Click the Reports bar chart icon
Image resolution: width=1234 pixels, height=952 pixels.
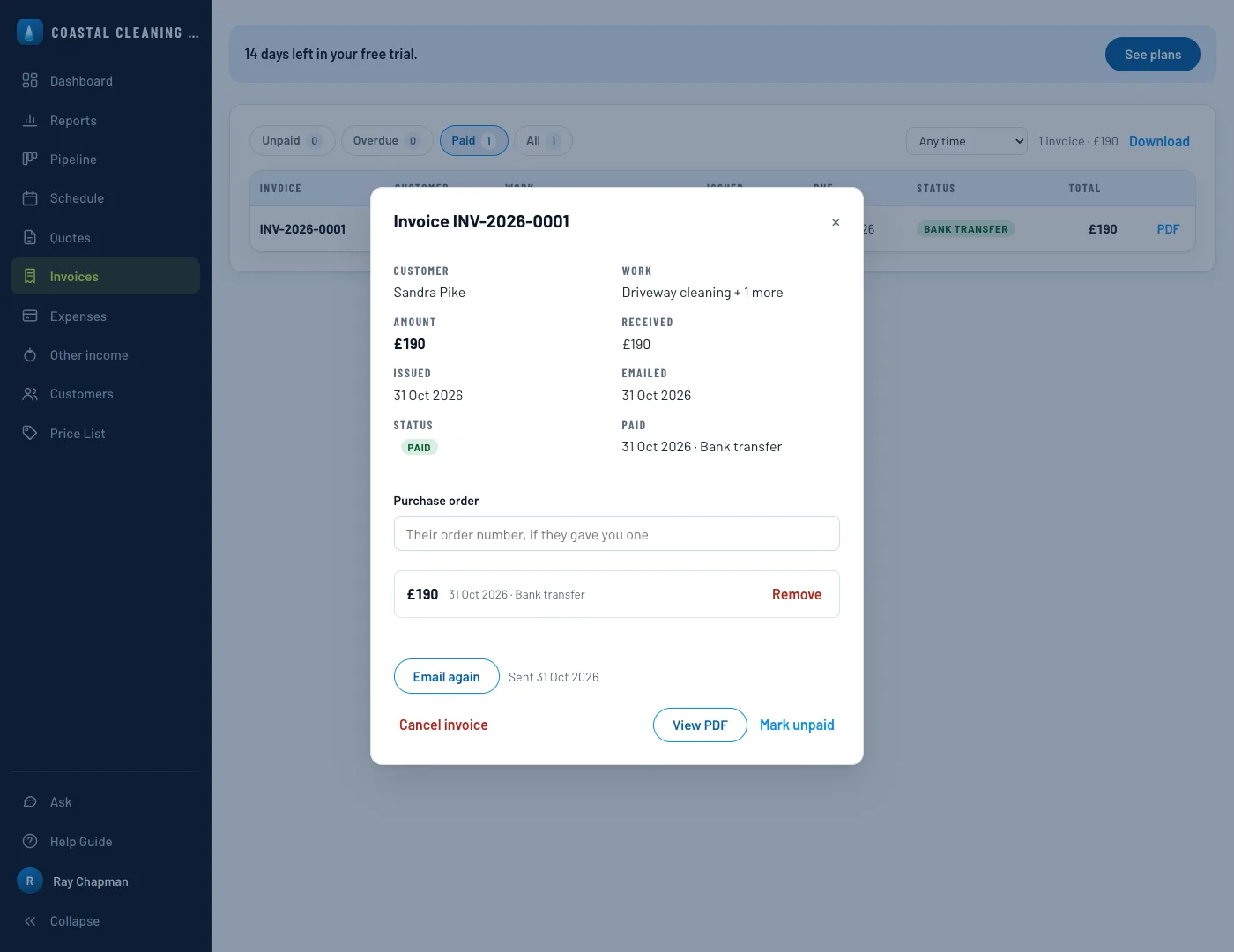(x=30, y=120)
